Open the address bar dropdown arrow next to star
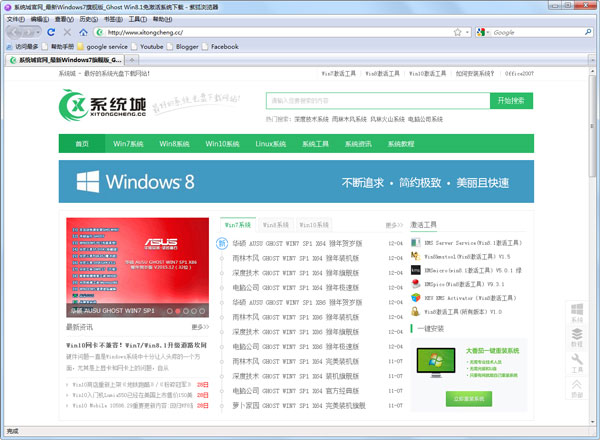Viewport: 600px width, 440px height. click(467, 32)
